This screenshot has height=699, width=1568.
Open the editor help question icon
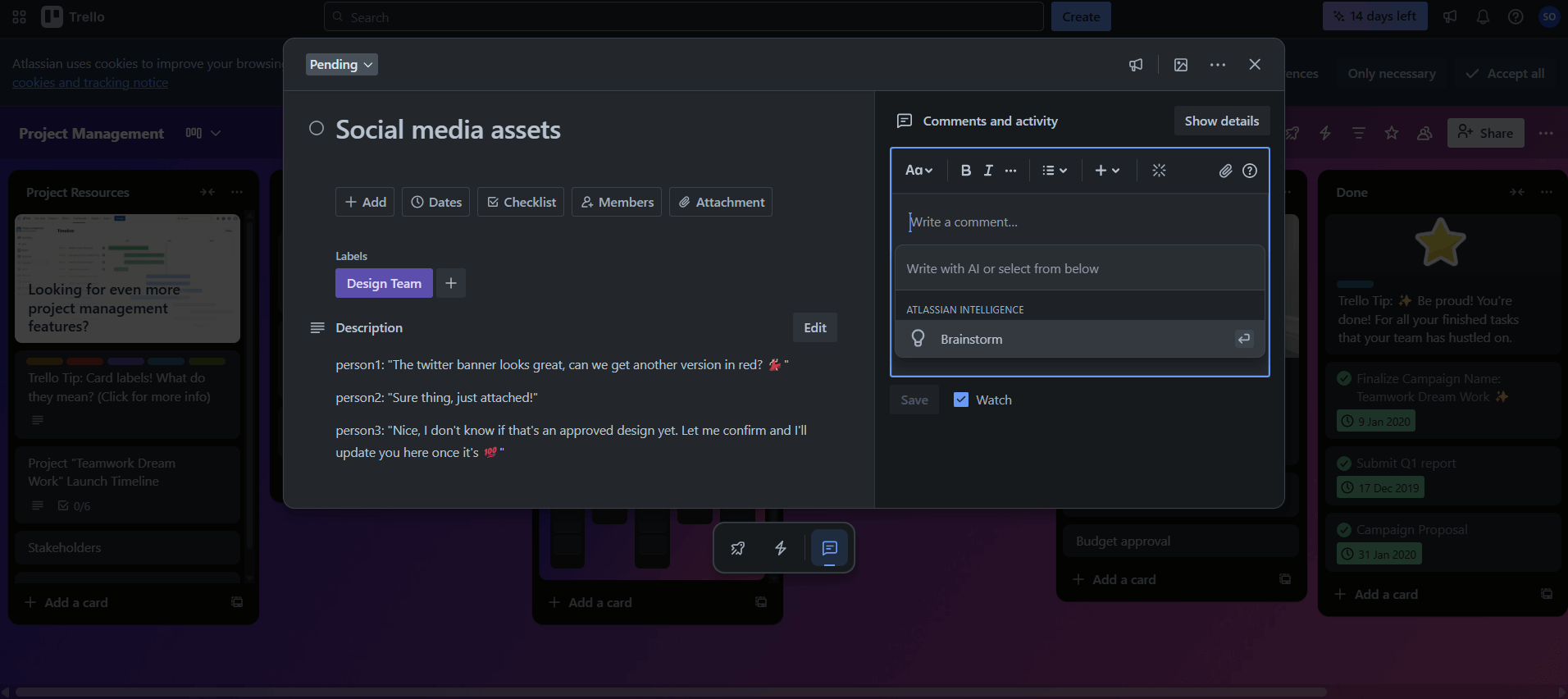pos(1250,171)
